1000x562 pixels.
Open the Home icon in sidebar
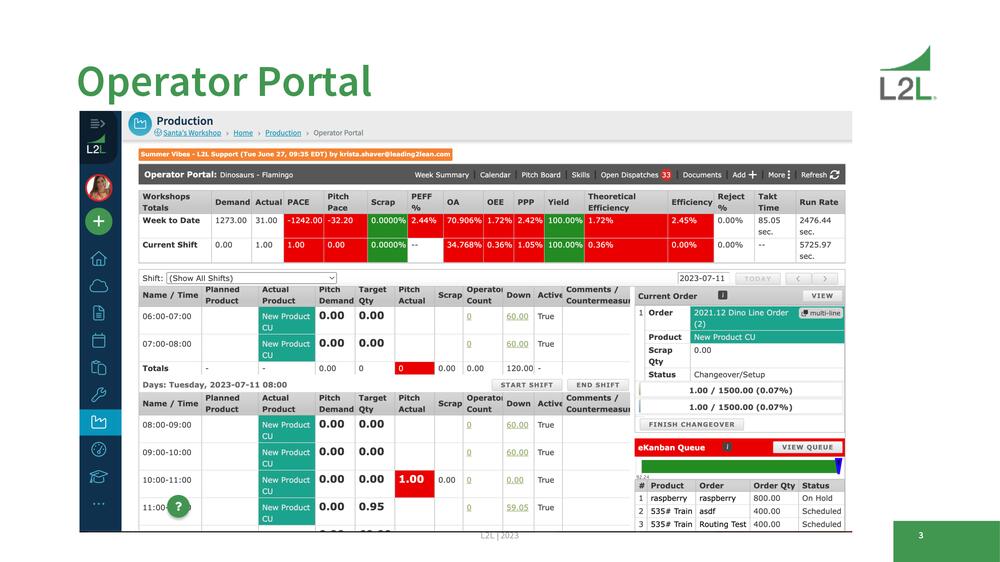click(x=98, y=259)
